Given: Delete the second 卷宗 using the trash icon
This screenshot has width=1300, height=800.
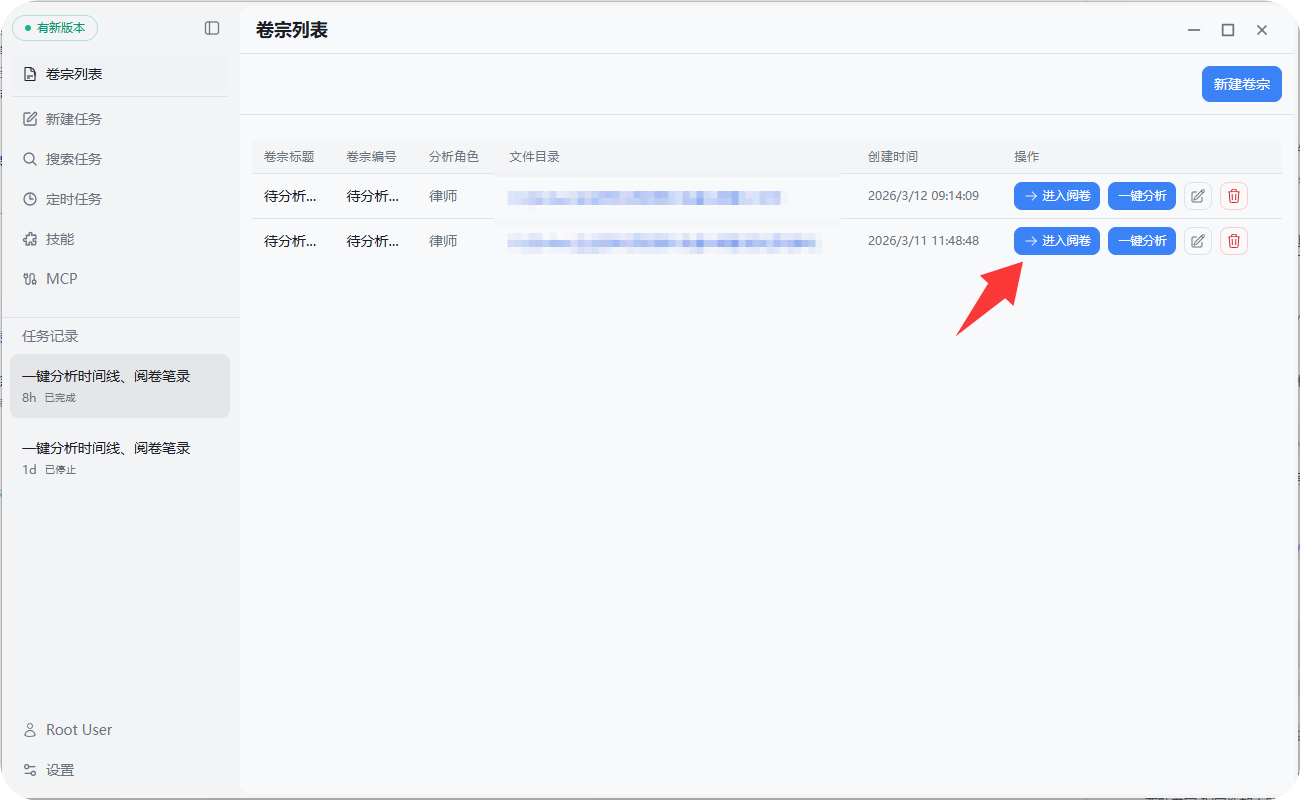Looking at the screenshot, I should click(1233, 240).
